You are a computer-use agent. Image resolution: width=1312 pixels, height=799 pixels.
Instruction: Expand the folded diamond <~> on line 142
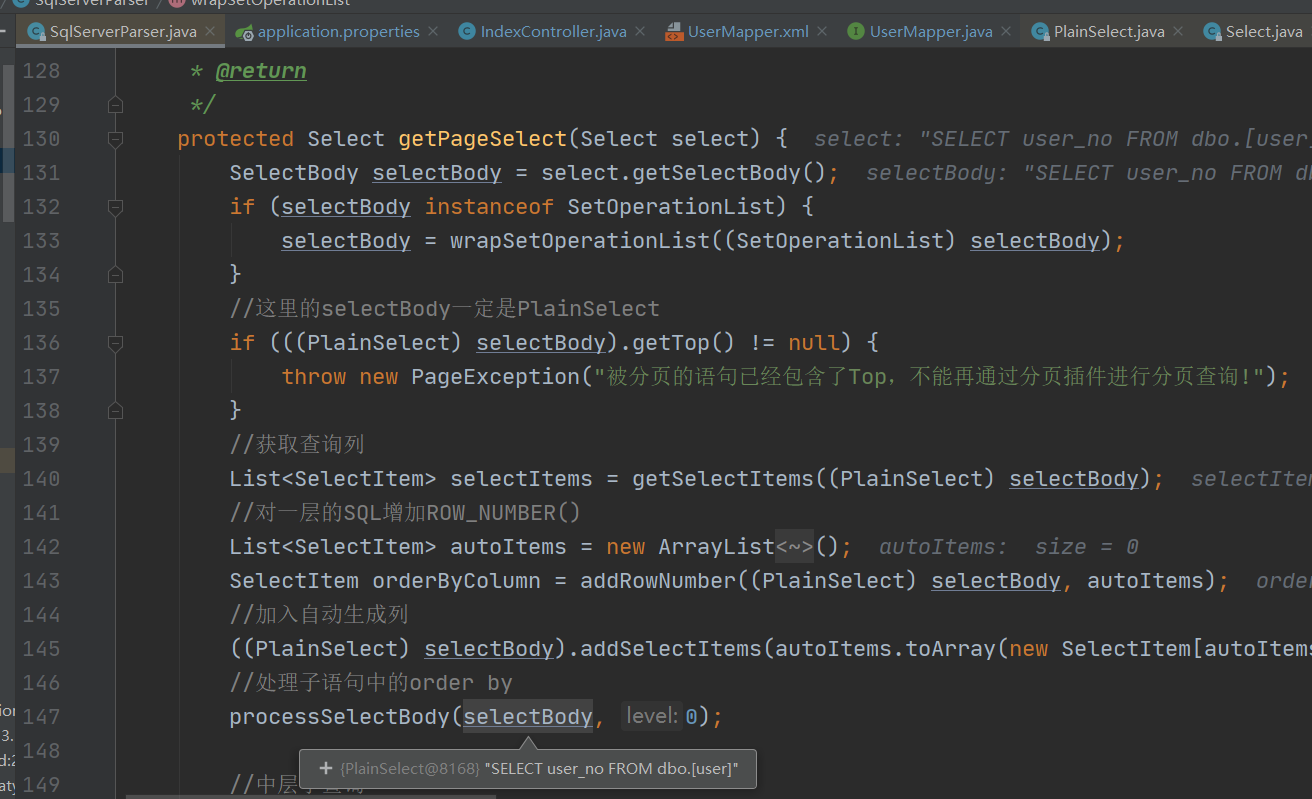point(794,547)
